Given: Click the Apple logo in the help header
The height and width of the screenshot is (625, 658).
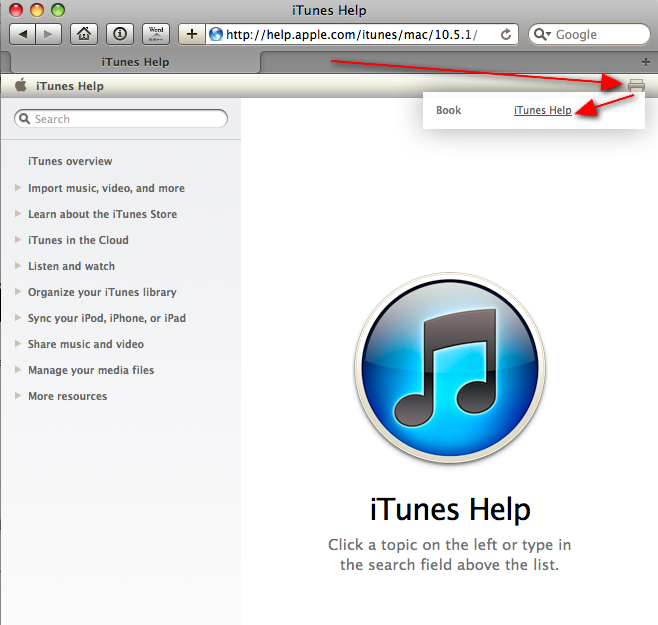Looking at the screenshot, I should click(21, 85).
